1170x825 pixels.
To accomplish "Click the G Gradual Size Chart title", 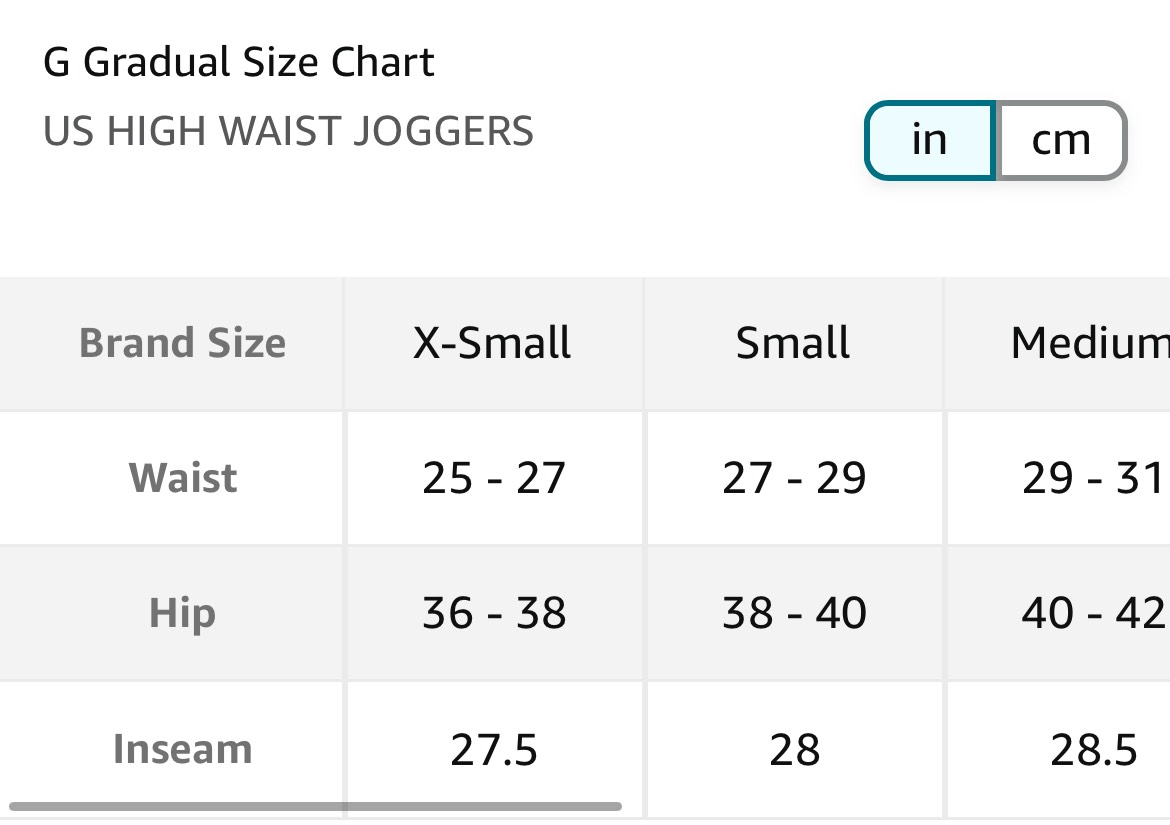I will click(x=239, y=63).
